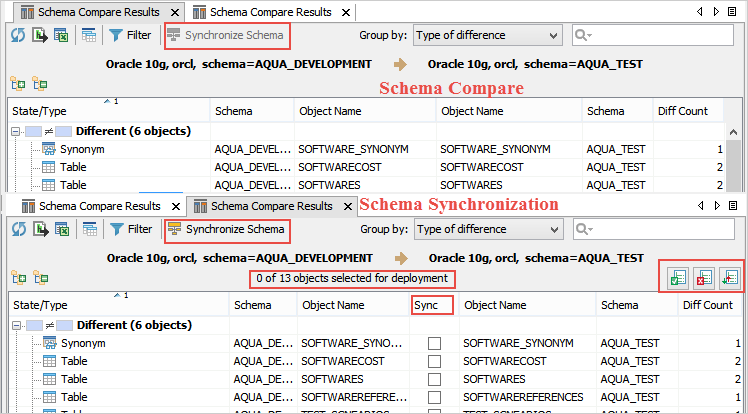Image resolution: width=748 pixels, height=414 pixels.
Task: Click expand all nodes icon in lower panel
Action: point(17,277)
